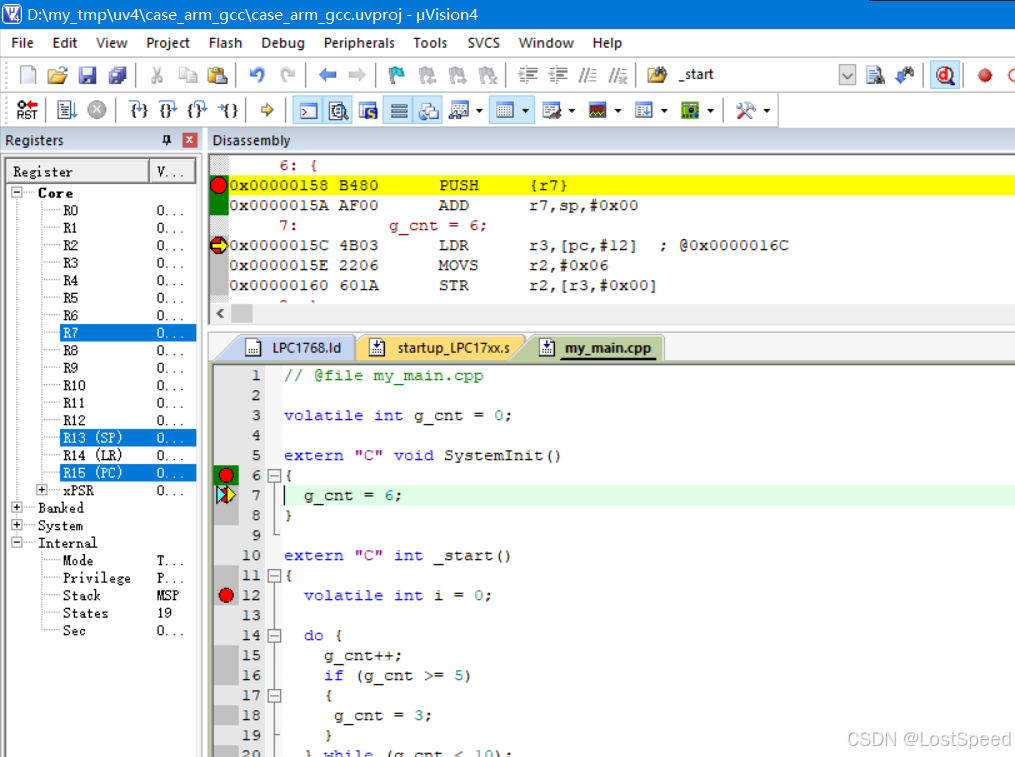Open the Analysis windows dropdown arrow
Image resolution: width=1015 pixels, height=757 pixels.
[x=618, y=111]
